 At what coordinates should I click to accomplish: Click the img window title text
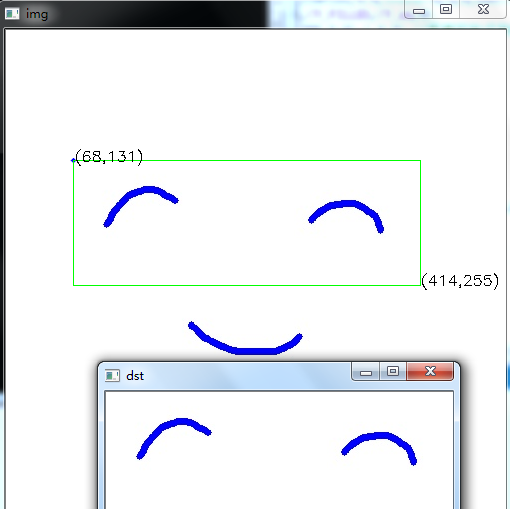[37, 15]
